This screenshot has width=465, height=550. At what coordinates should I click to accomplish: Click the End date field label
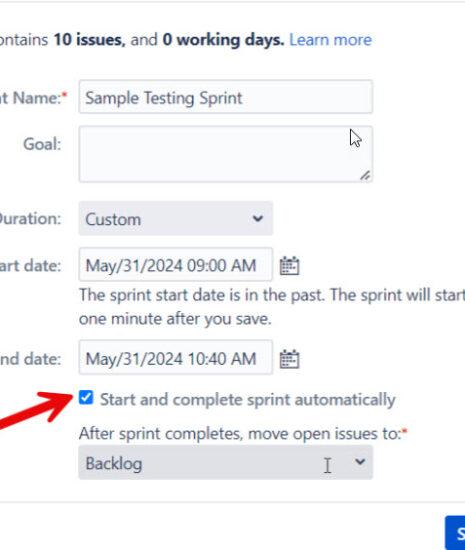coord(31,359)
